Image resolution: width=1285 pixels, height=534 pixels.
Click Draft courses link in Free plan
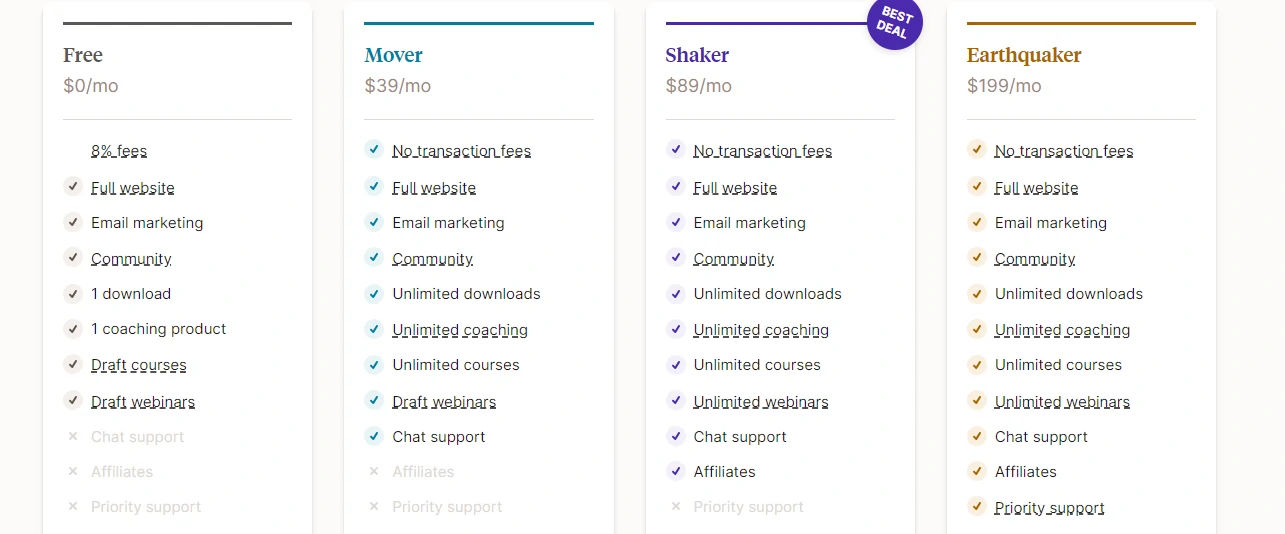tap(139, 365)
